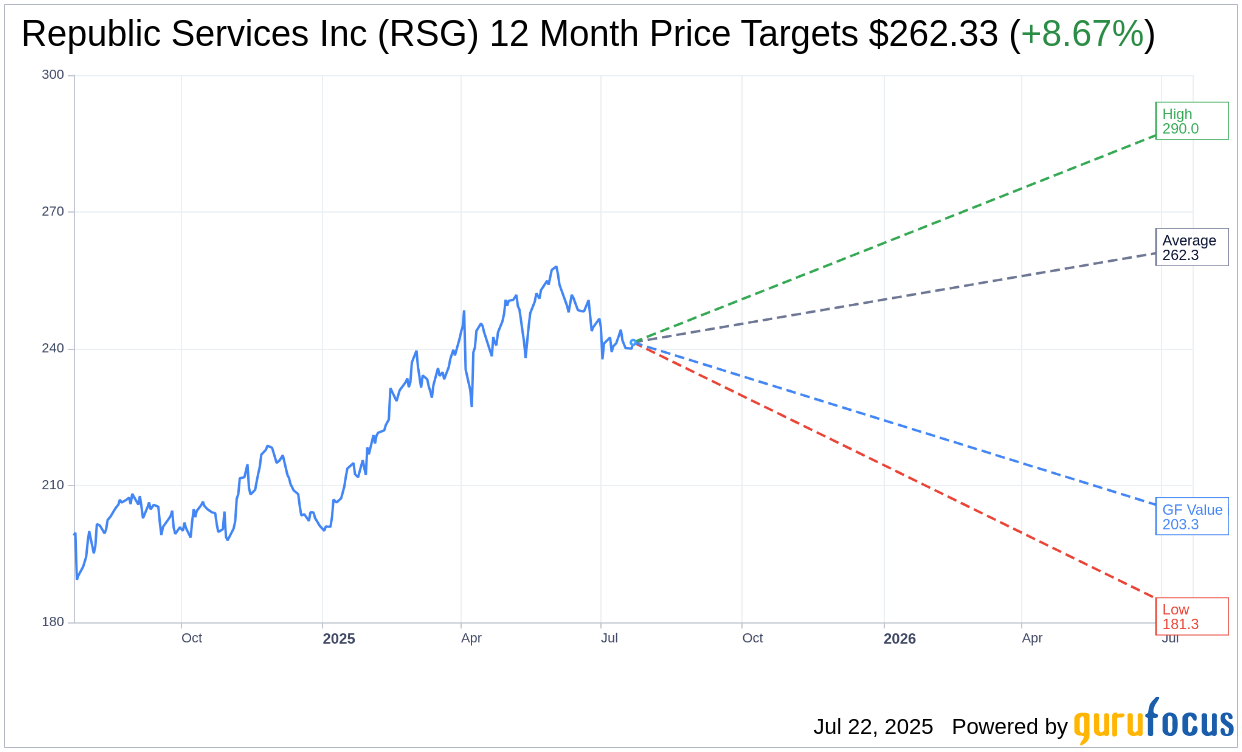Click the Apr label before Jul 2025
Image resolution: width=1242 pixels, height=752 pixels.
pyautogui.click(x=471, y=638)
